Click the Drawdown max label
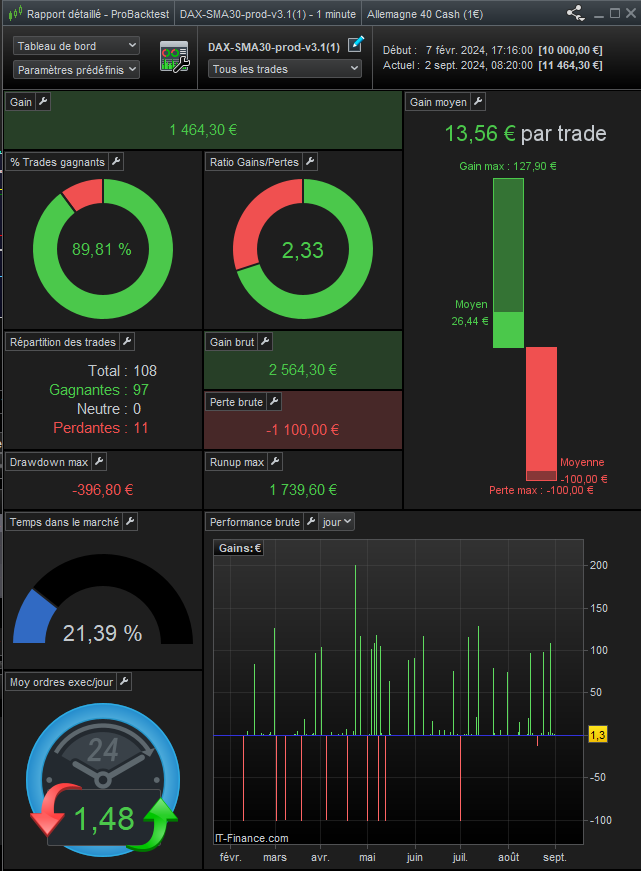641x871 pixels. tap(49, 462)
